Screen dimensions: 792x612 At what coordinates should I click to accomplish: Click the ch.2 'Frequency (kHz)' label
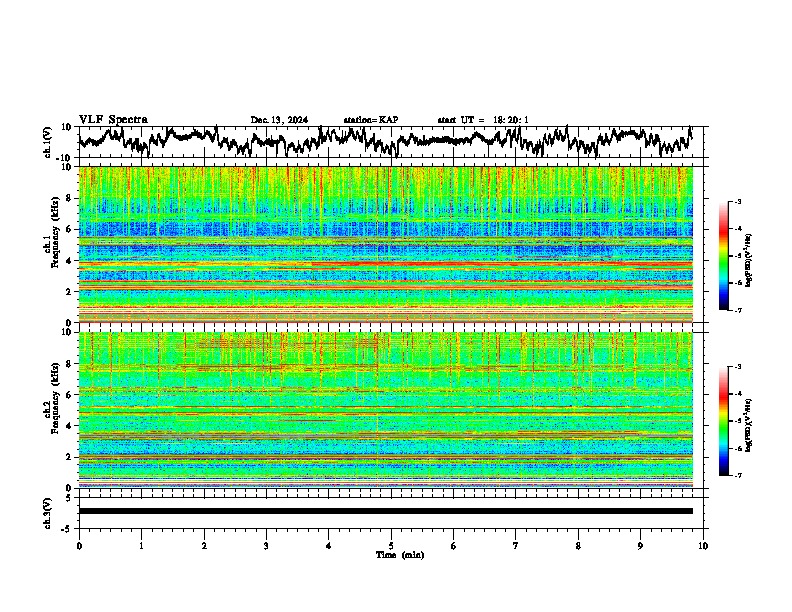coord(55,398)
